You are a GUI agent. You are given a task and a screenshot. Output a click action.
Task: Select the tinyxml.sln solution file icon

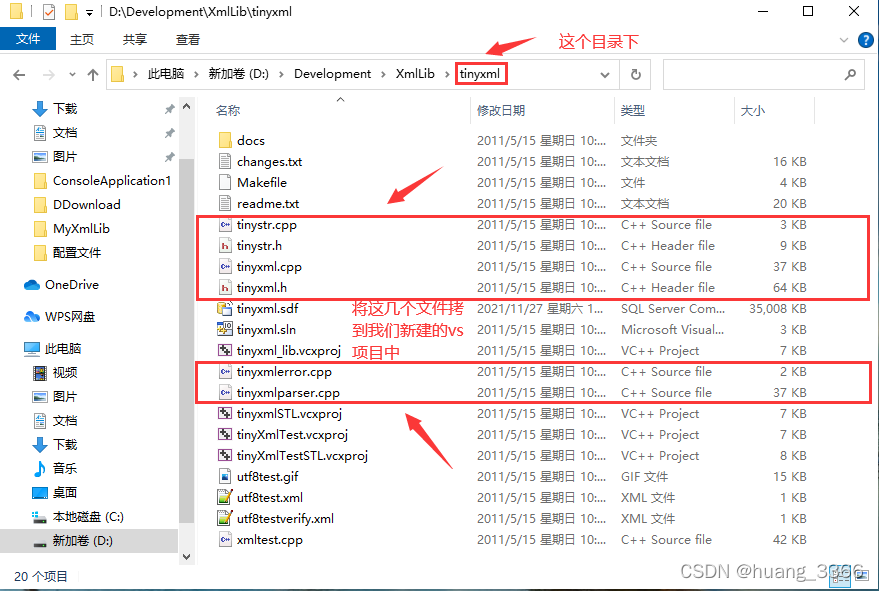point(225,330)
